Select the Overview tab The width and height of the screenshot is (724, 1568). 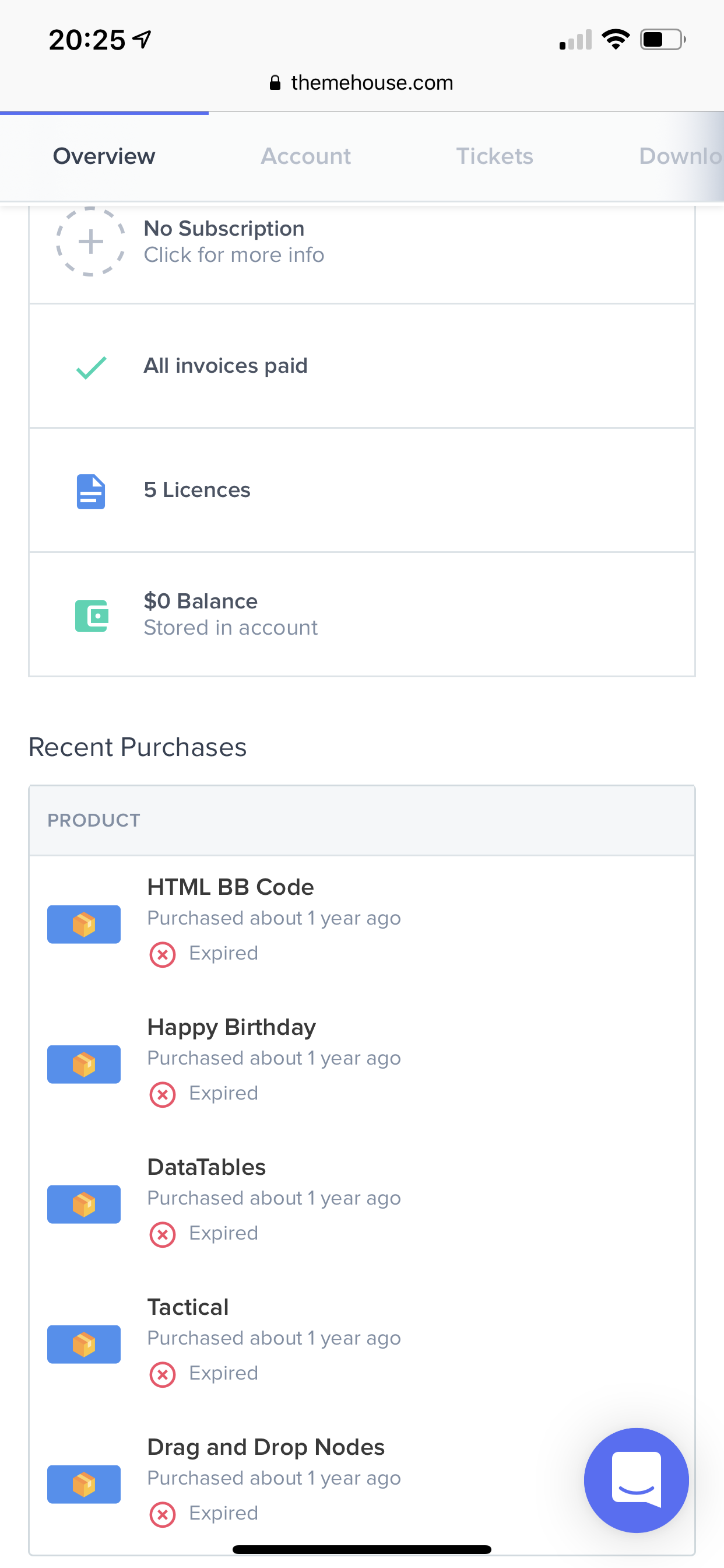(x=104, y=156)
